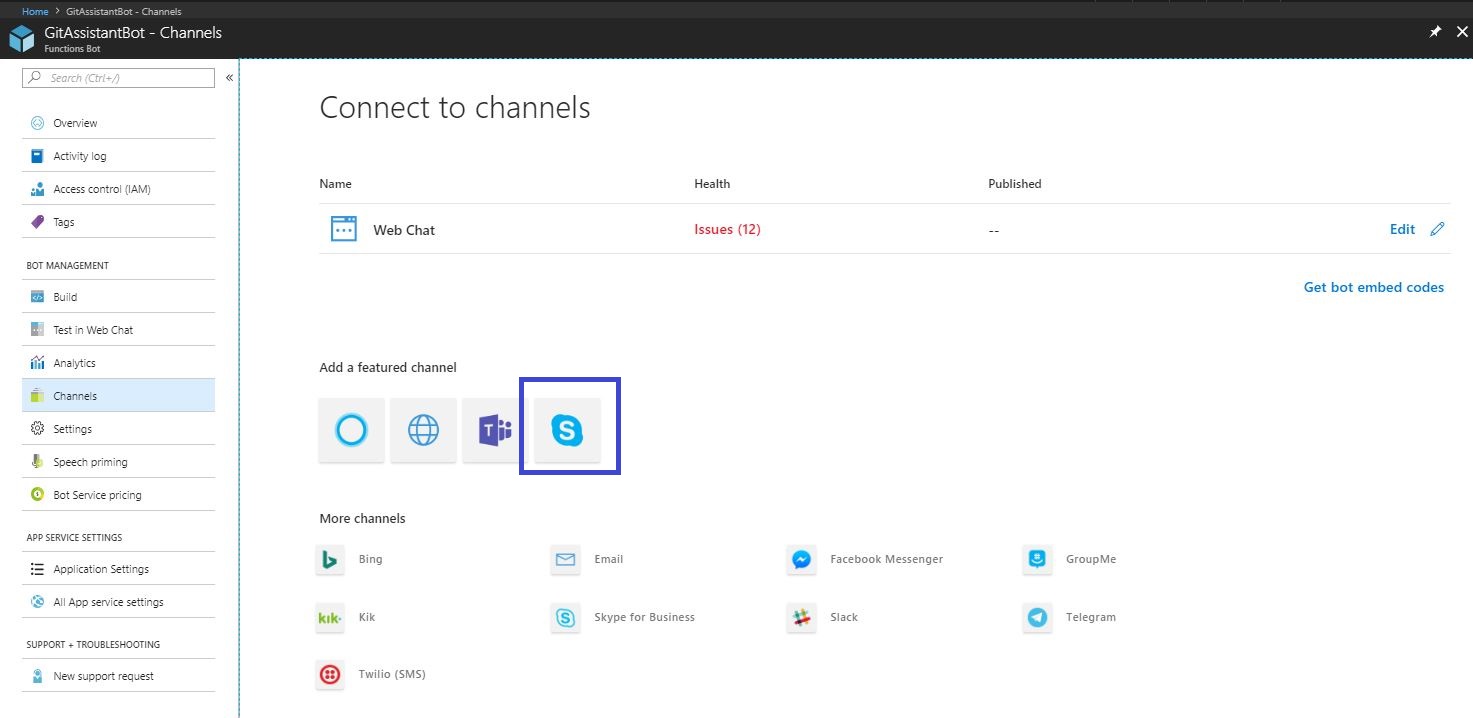
Task: Click the Overview sidebar icon
Action: pyautogui.click(x=38, y=123)
